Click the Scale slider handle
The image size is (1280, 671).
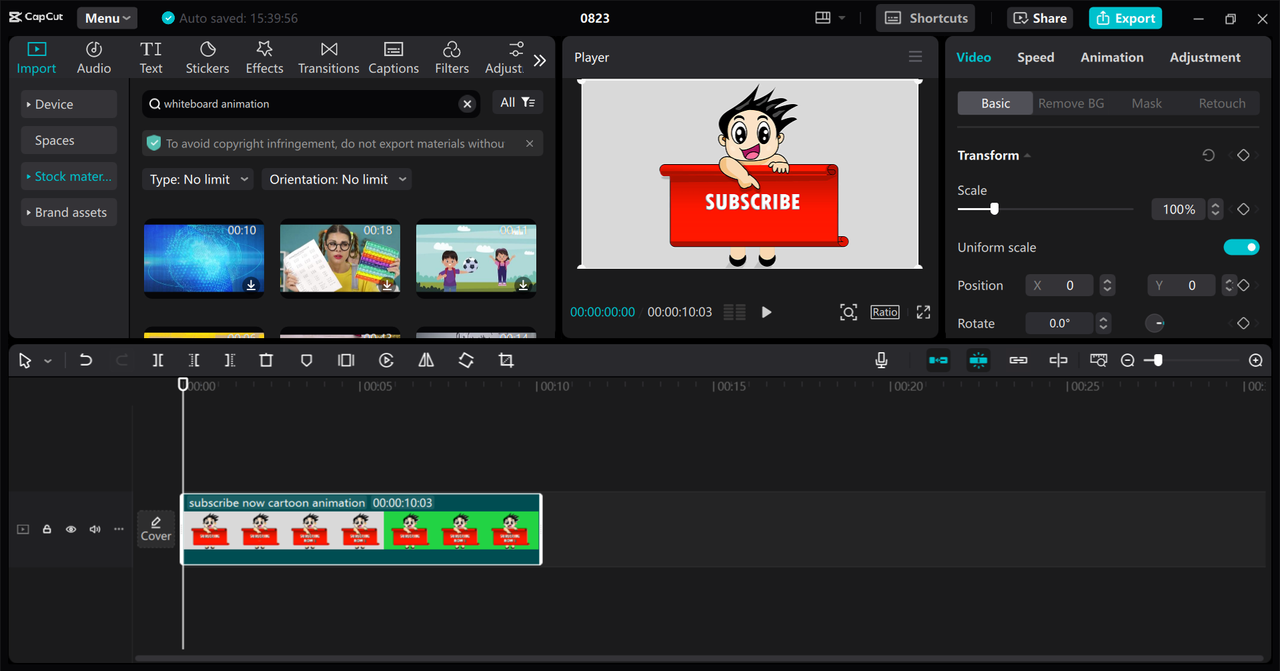pyautogui.click(x=994, y=209)
